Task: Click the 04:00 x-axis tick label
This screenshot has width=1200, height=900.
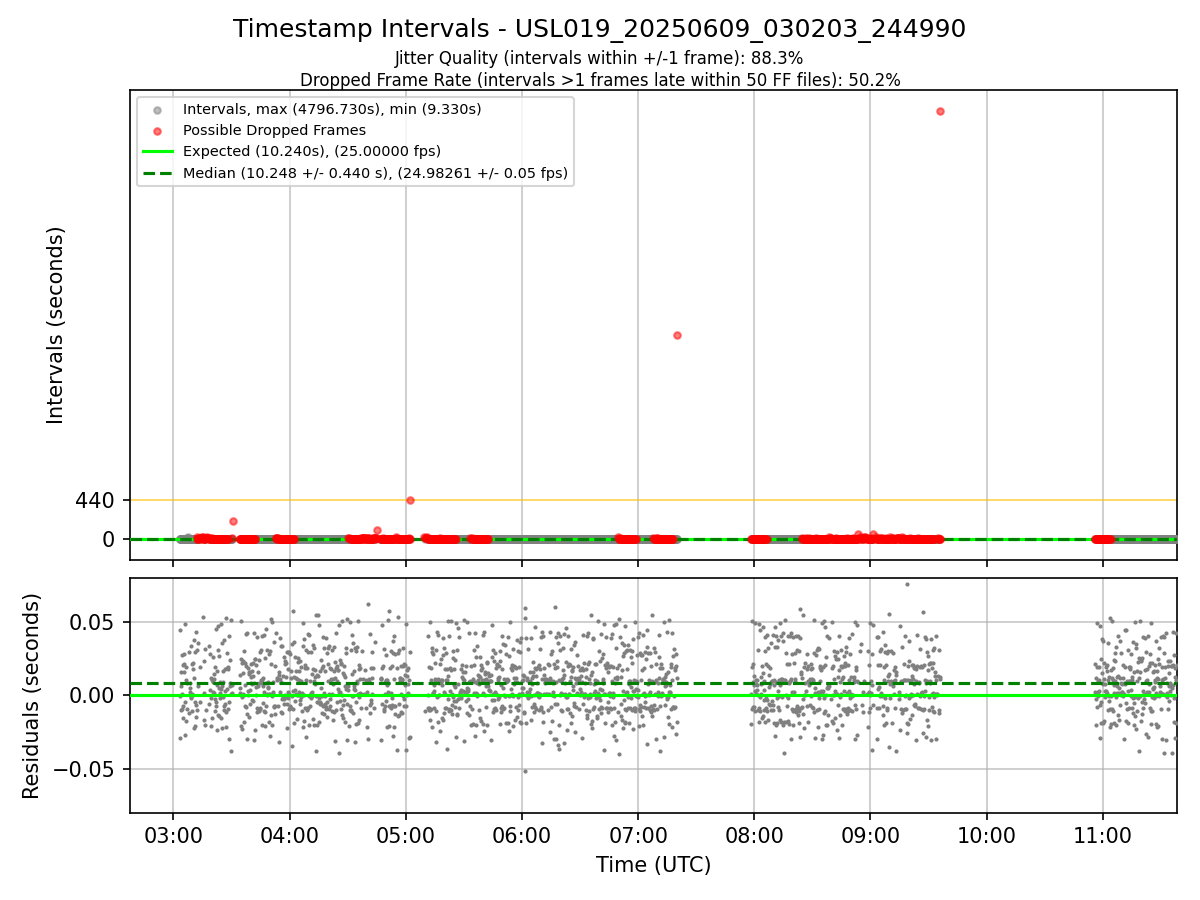Action: tap(290, 834)
